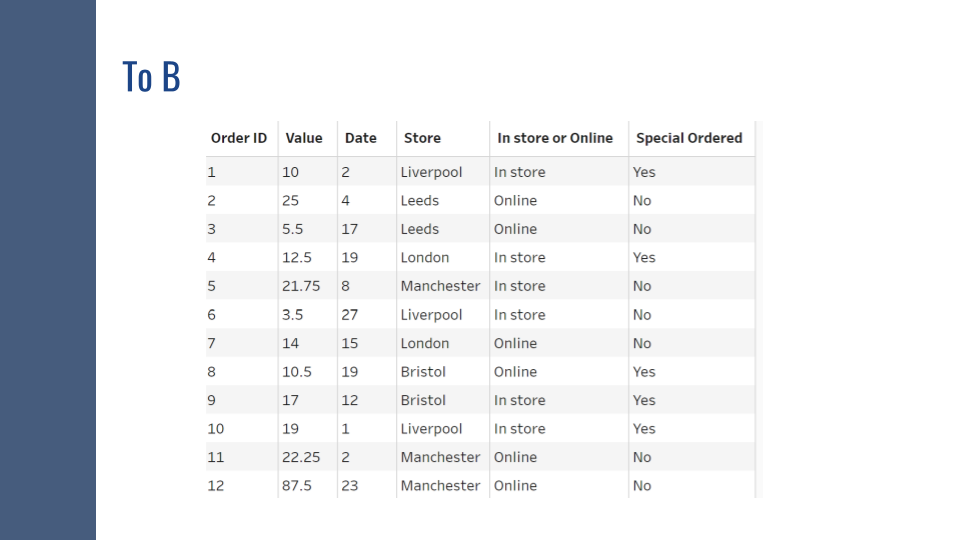Click the Manchester cell in order 5 row
Viewport: 960px width, 540px height.
pos(440,286)
